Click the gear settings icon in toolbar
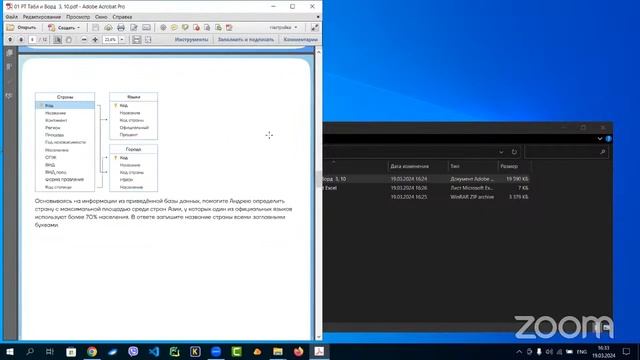Image resolution: width=640 pixels, height=360 pixels. (x=163, y=28)
